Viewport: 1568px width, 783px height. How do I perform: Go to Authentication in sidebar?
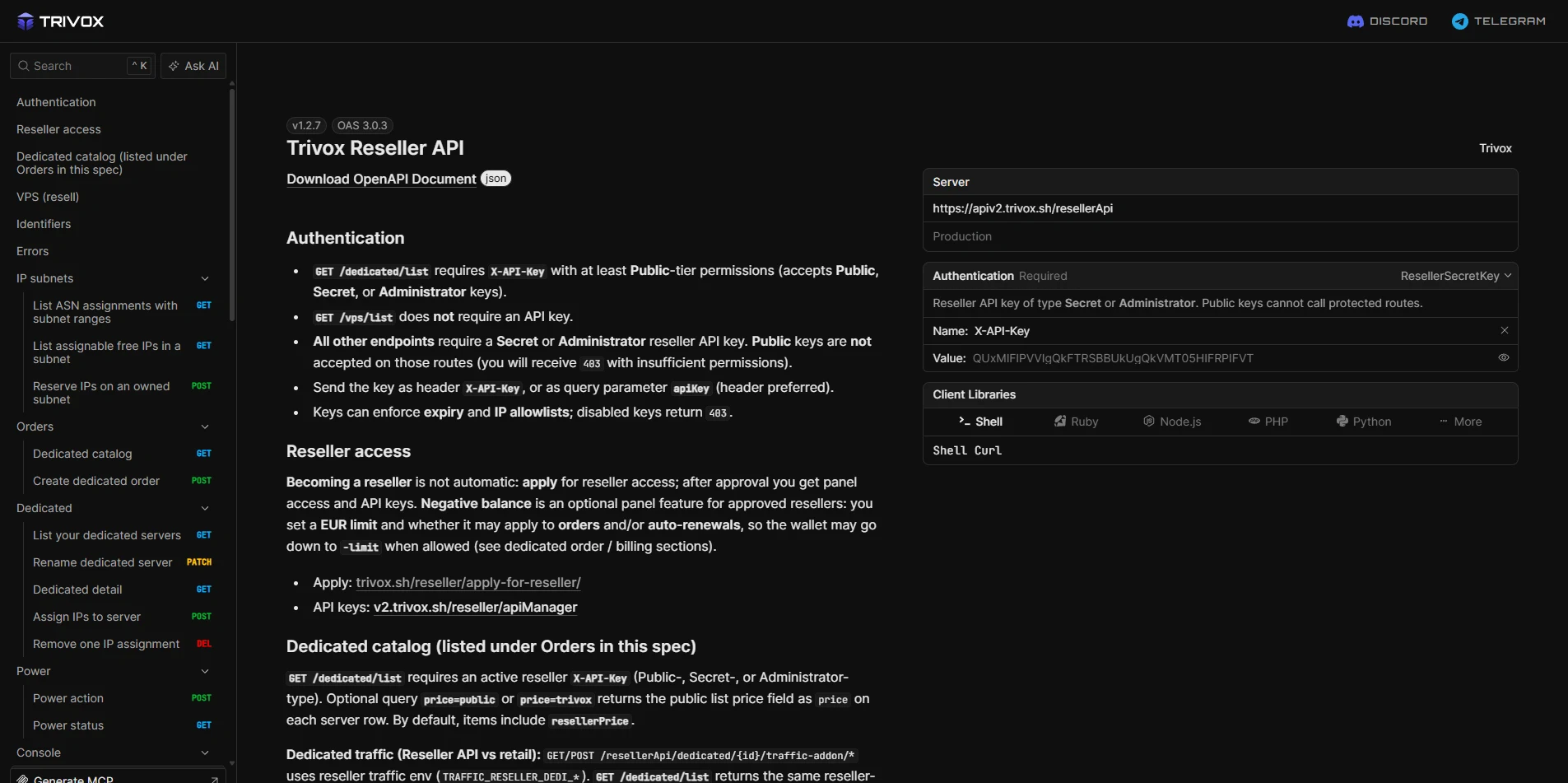(x=56, y=102)
